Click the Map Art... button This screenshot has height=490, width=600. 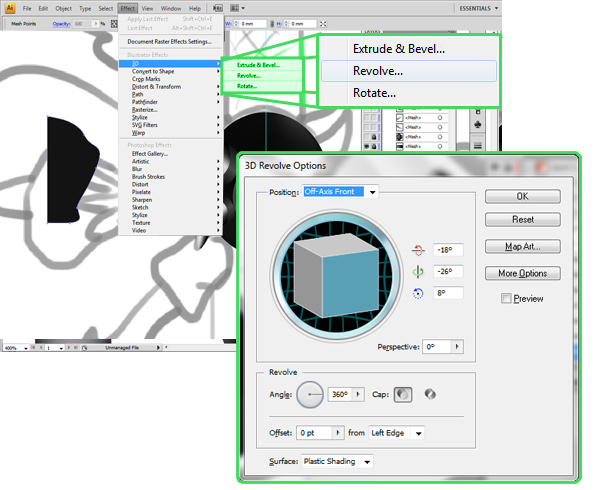coord(523,246)
